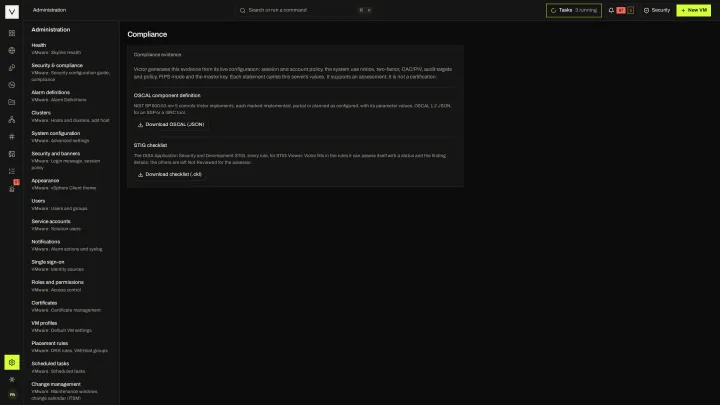Open the Notifications section
The height and width of the screenshot is (405, 720).
(x=71, y=245)
